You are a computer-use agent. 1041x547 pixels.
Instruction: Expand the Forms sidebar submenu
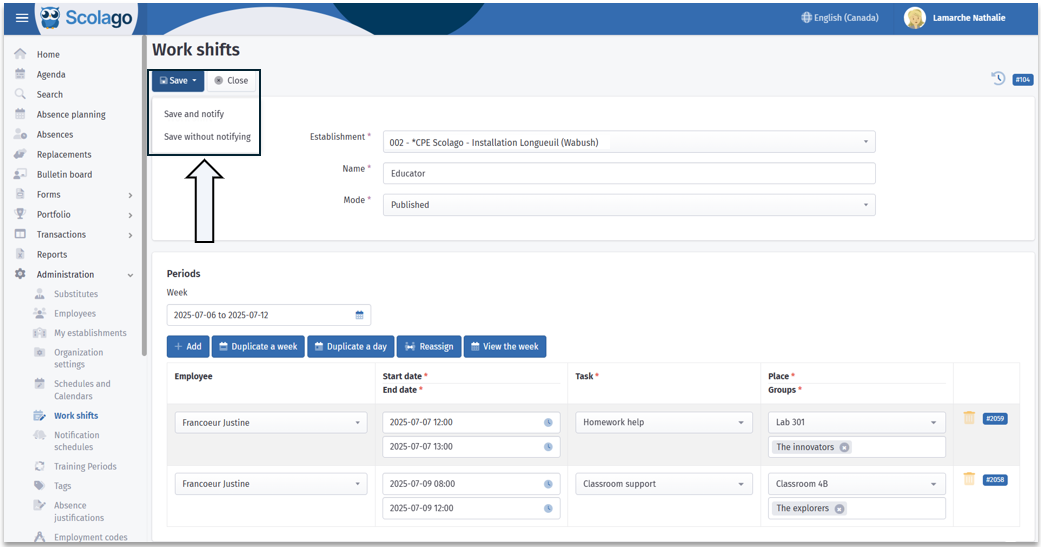(x=130, y=195)
